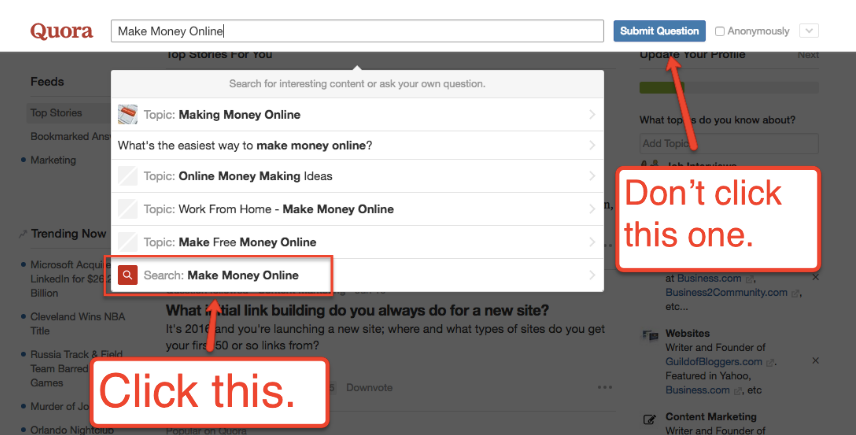Click the red magnifier search icon
856x435 pixels.
[128, 275]
